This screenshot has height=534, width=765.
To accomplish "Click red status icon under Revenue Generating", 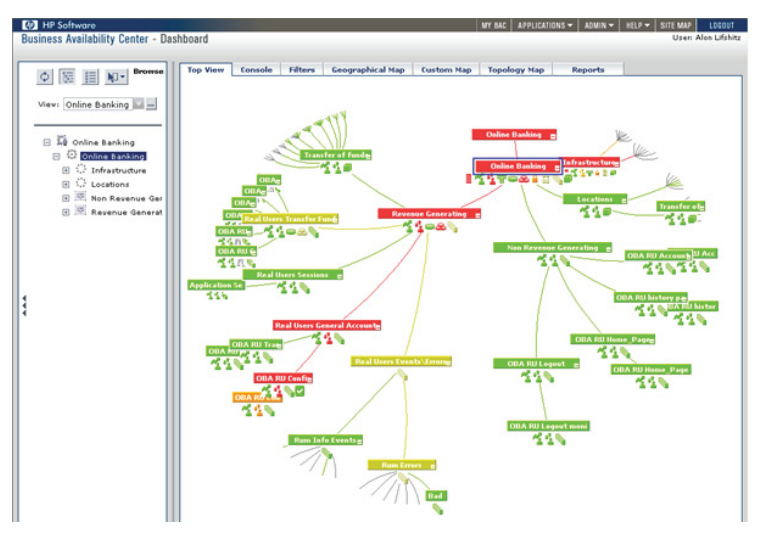I will point(419,227).
